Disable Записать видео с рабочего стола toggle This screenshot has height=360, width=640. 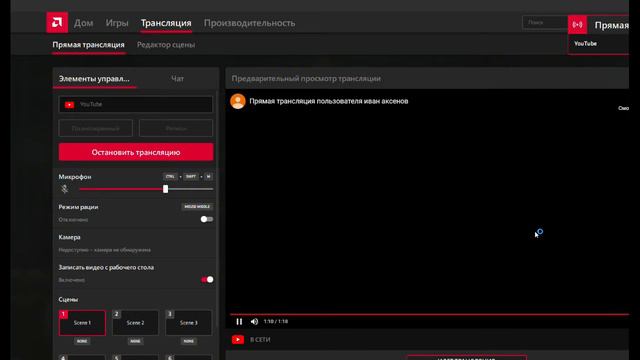[x=207, y=280]
